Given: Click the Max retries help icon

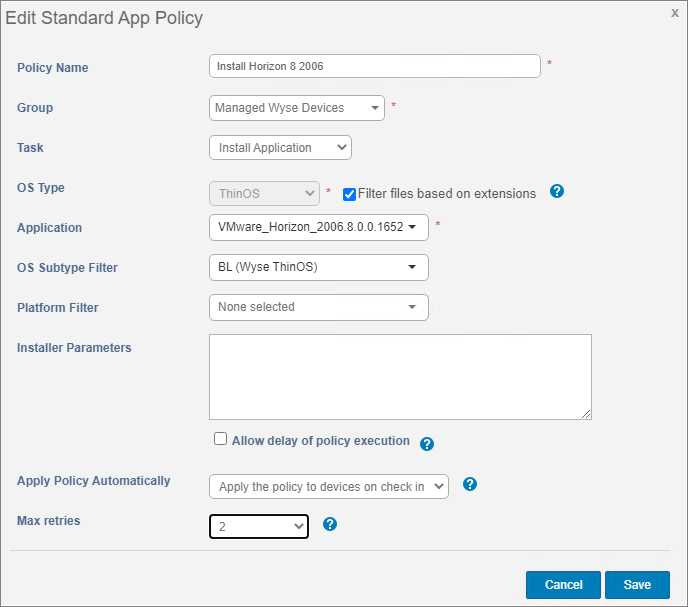Looking at the screenshot, I should (330, 524).
